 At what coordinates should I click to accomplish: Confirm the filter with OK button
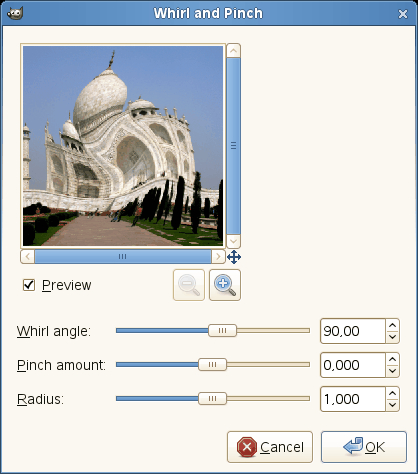click(364, 447)
